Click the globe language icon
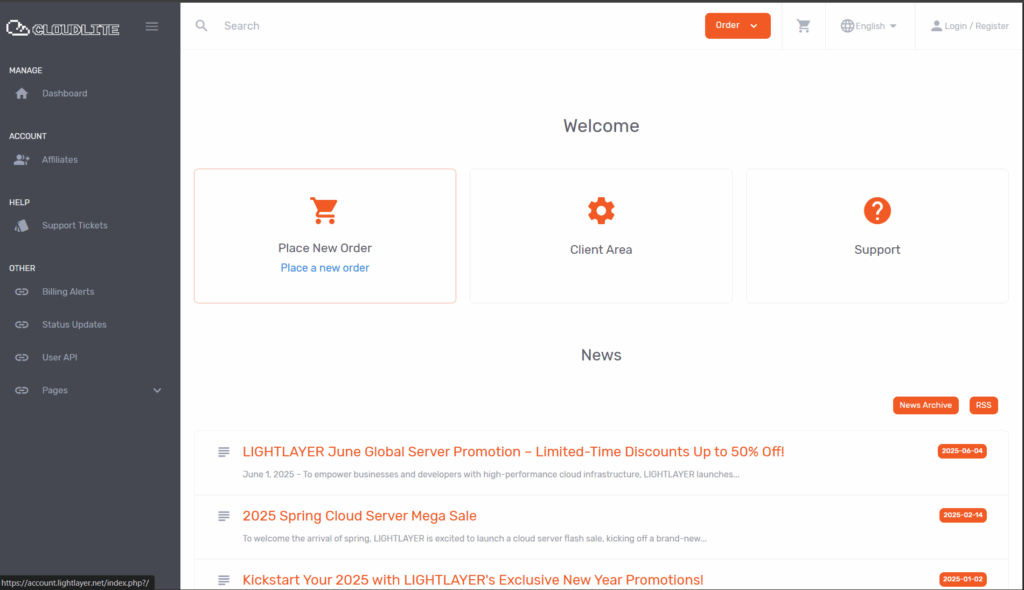The image size is (1024, 590). click(x=847, y=25)
